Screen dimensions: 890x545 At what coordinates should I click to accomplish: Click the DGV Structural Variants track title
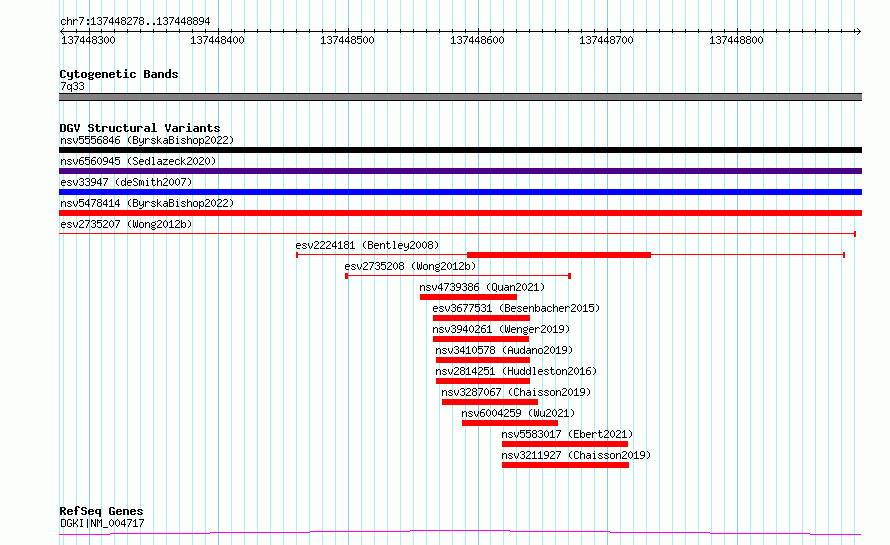pyautogui.click(x=140, y=128)
